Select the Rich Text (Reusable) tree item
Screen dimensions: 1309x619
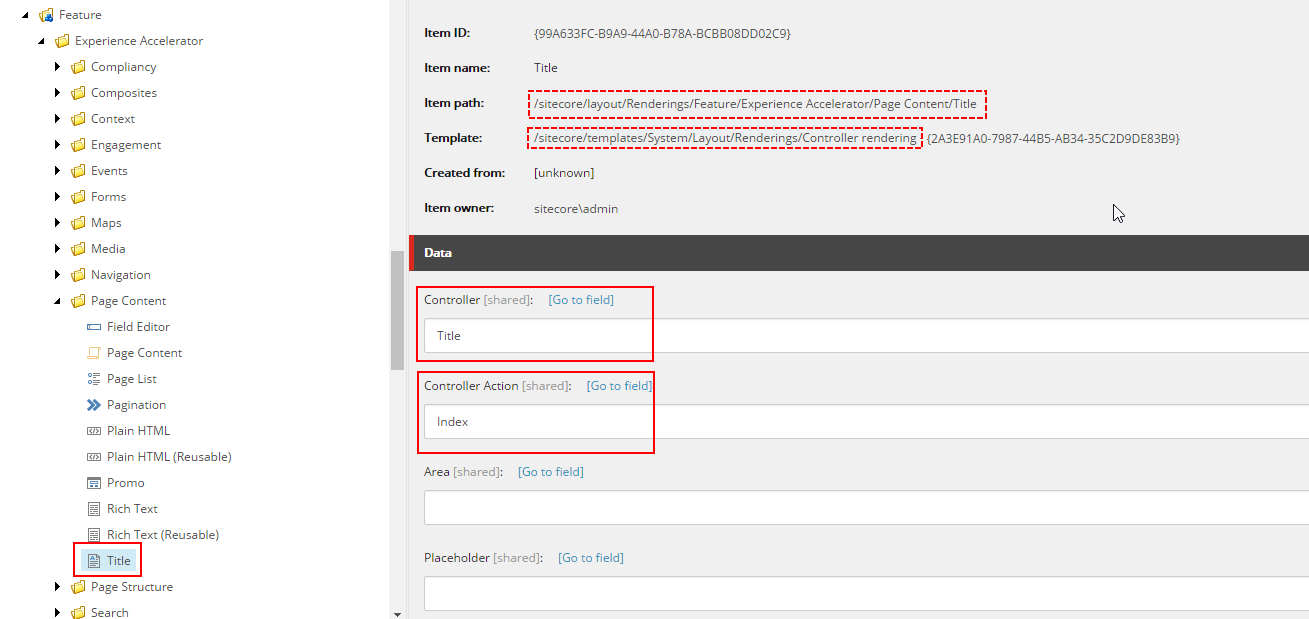[163, 535]
